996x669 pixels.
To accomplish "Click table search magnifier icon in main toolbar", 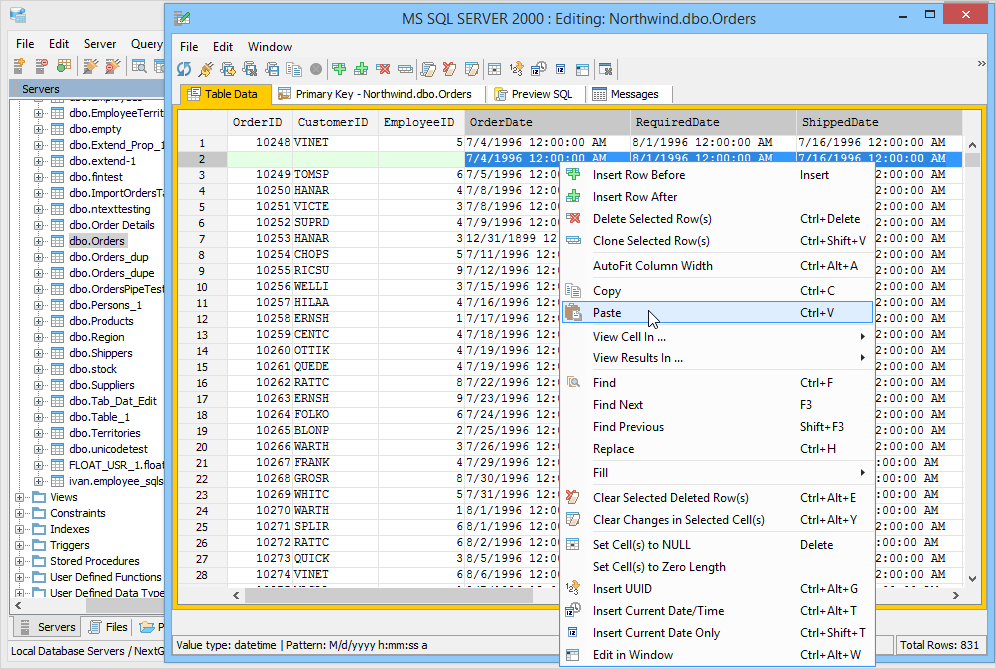I will [139, 65].
